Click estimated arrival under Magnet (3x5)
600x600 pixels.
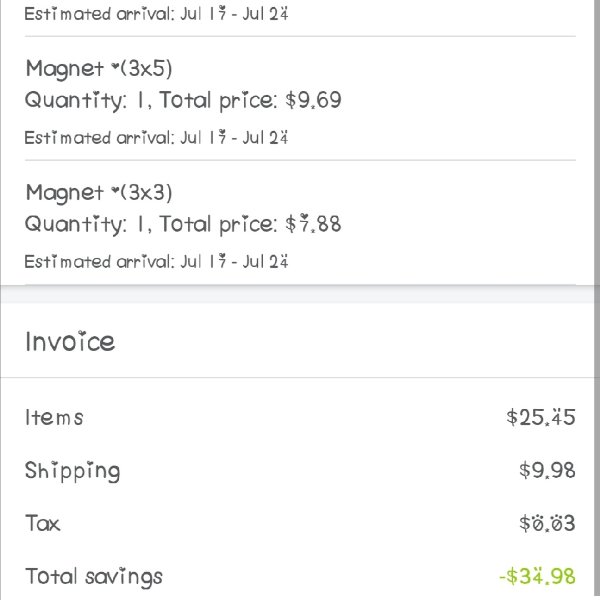[x=156, y=138]
